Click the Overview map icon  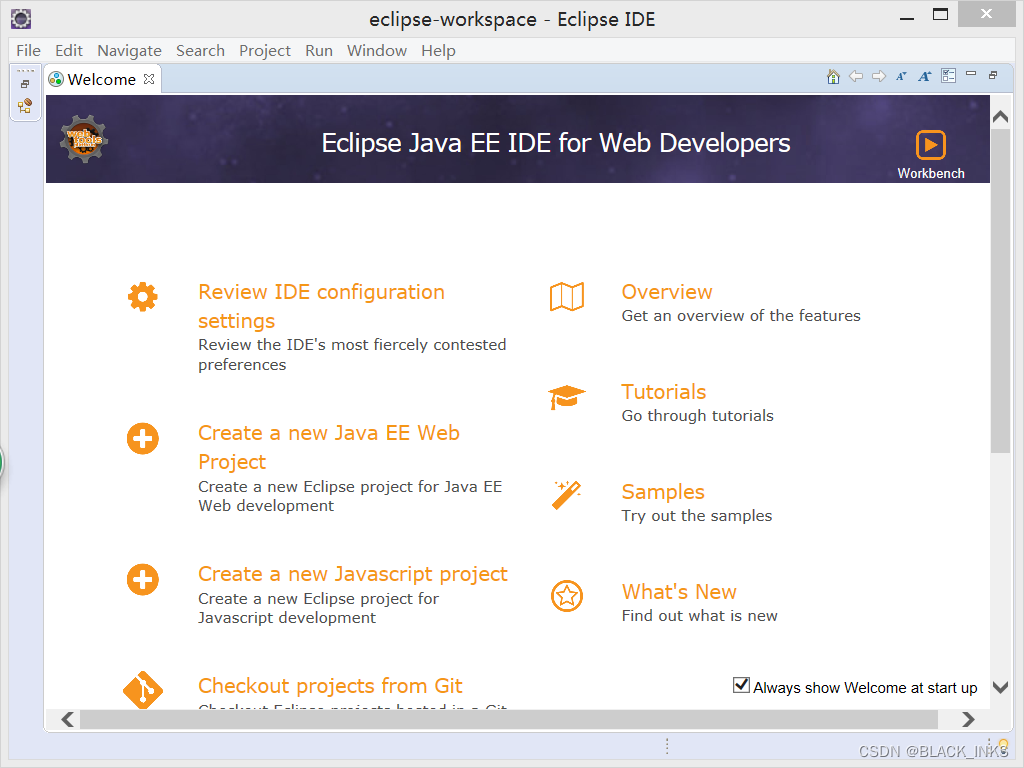[567, 297]
